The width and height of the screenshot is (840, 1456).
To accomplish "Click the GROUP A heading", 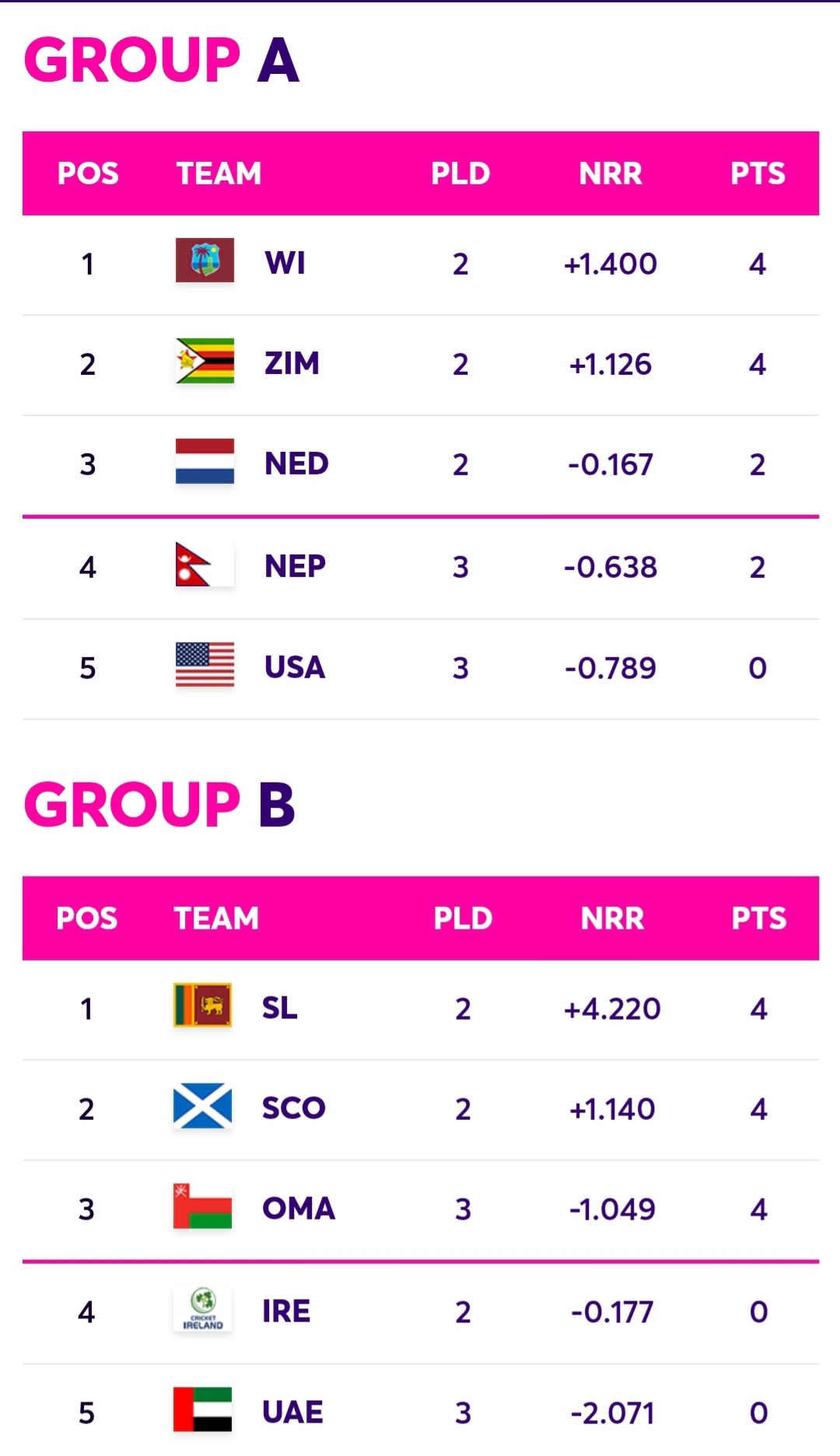I will pyautogui.click(x=162, y=60).
